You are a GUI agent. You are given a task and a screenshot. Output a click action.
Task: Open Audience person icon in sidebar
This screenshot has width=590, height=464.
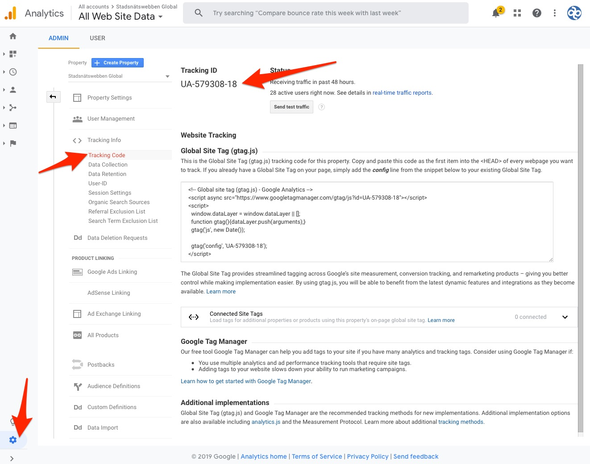click(13, 90)
